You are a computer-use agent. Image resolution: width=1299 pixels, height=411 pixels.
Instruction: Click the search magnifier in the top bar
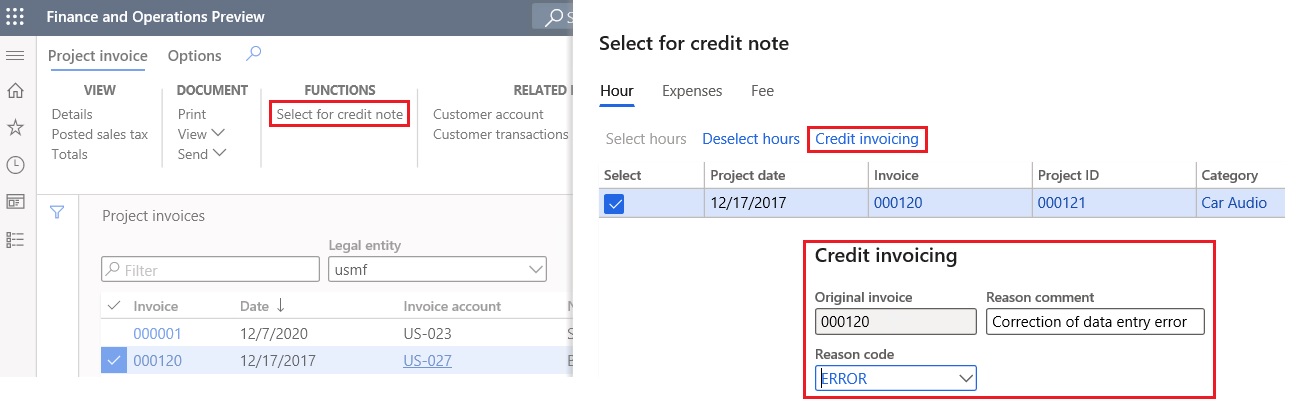553,17
